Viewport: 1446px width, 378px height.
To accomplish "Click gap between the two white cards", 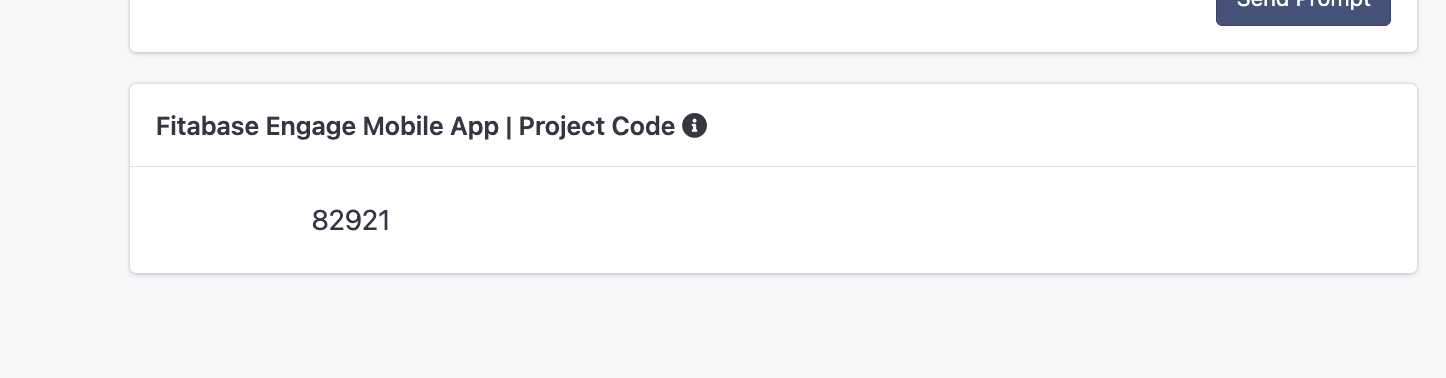I will (773, 68).
